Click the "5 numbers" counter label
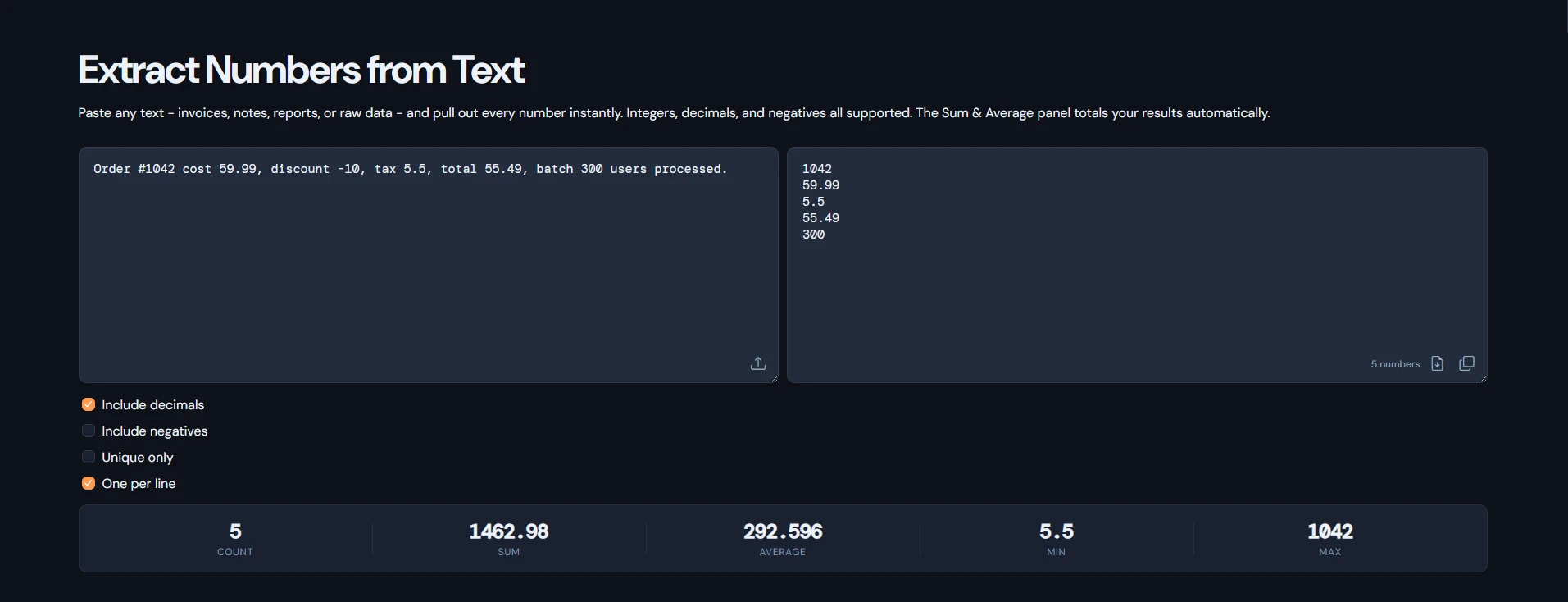Screen dimensions: 1568x602 pos(1395,364)
